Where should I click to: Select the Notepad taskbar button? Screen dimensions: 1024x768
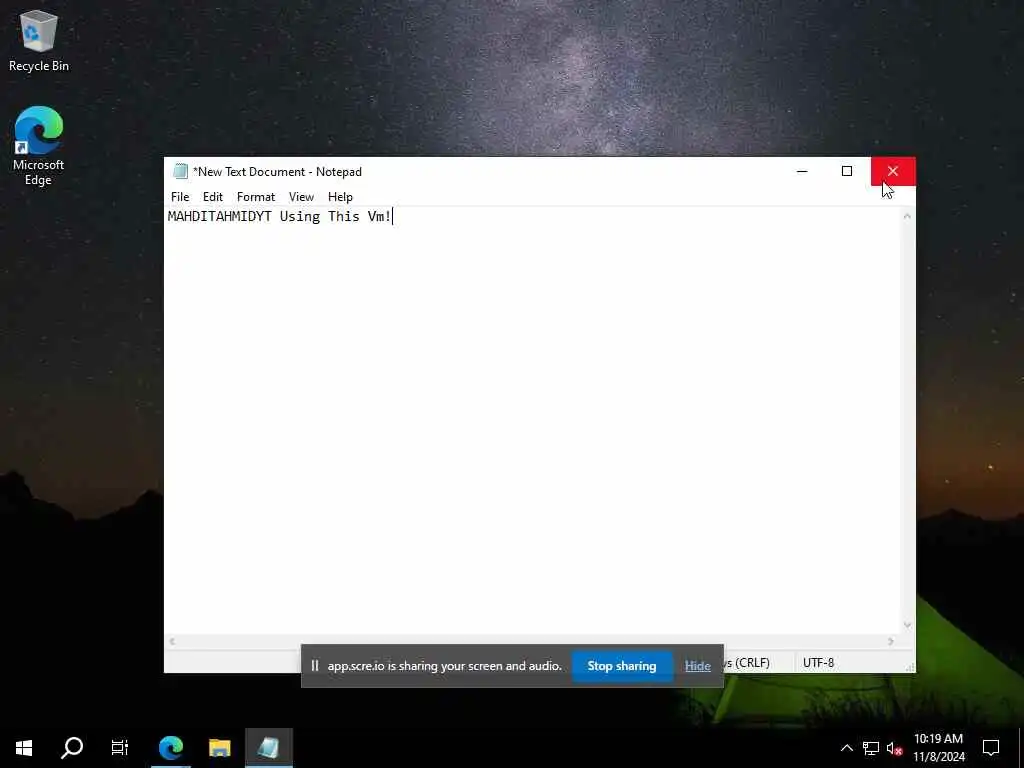tap(268, 748)
